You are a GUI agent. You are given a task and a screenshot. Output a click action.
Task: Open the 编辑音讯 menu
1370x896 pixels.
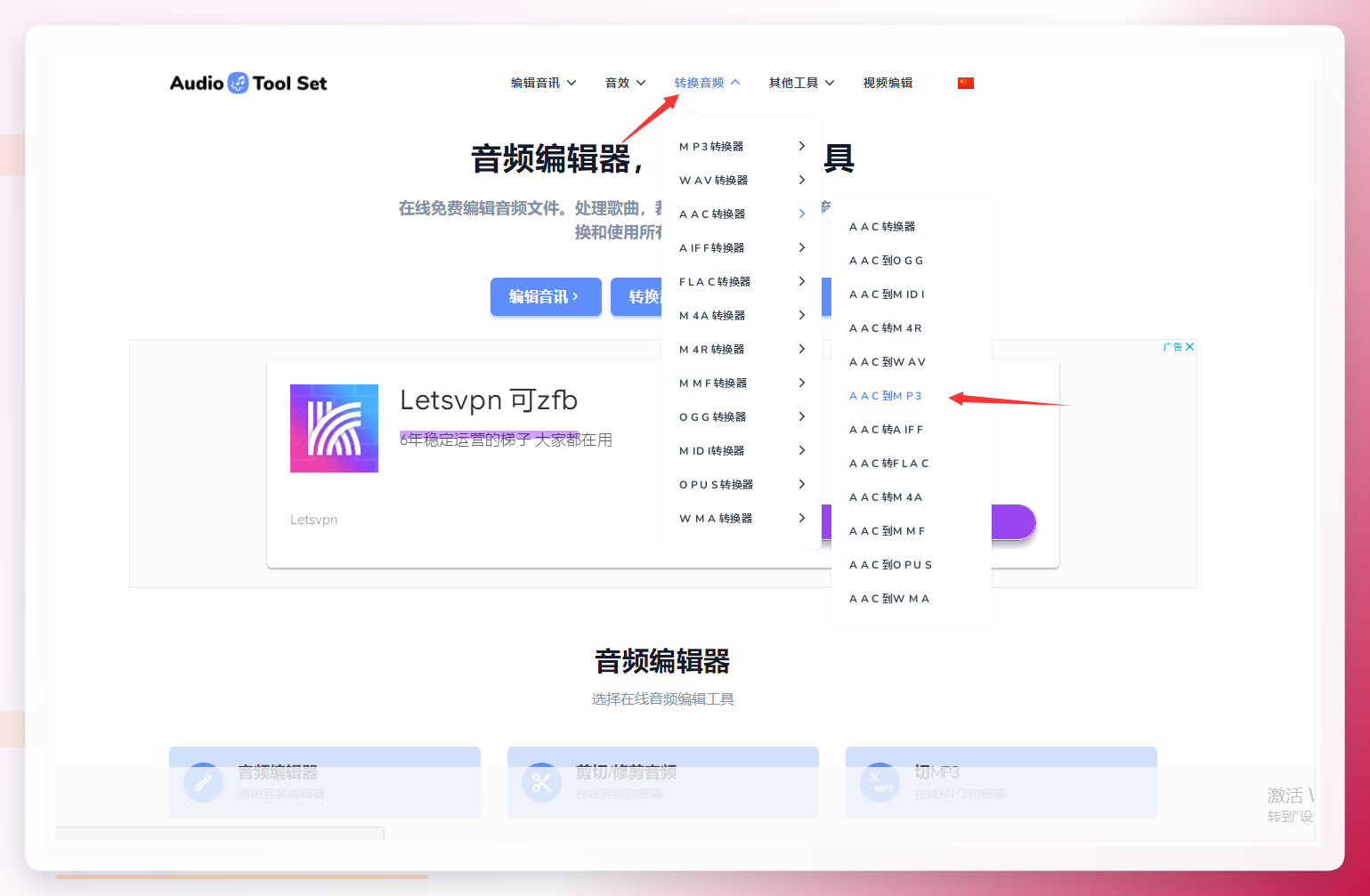tap(543, 83)
